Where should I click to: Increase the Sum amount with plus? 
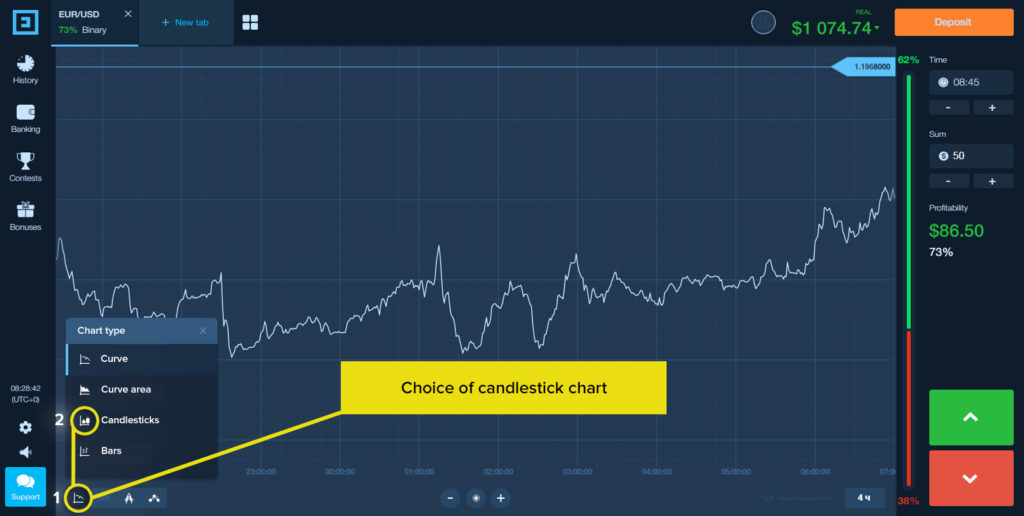point(993,182)
